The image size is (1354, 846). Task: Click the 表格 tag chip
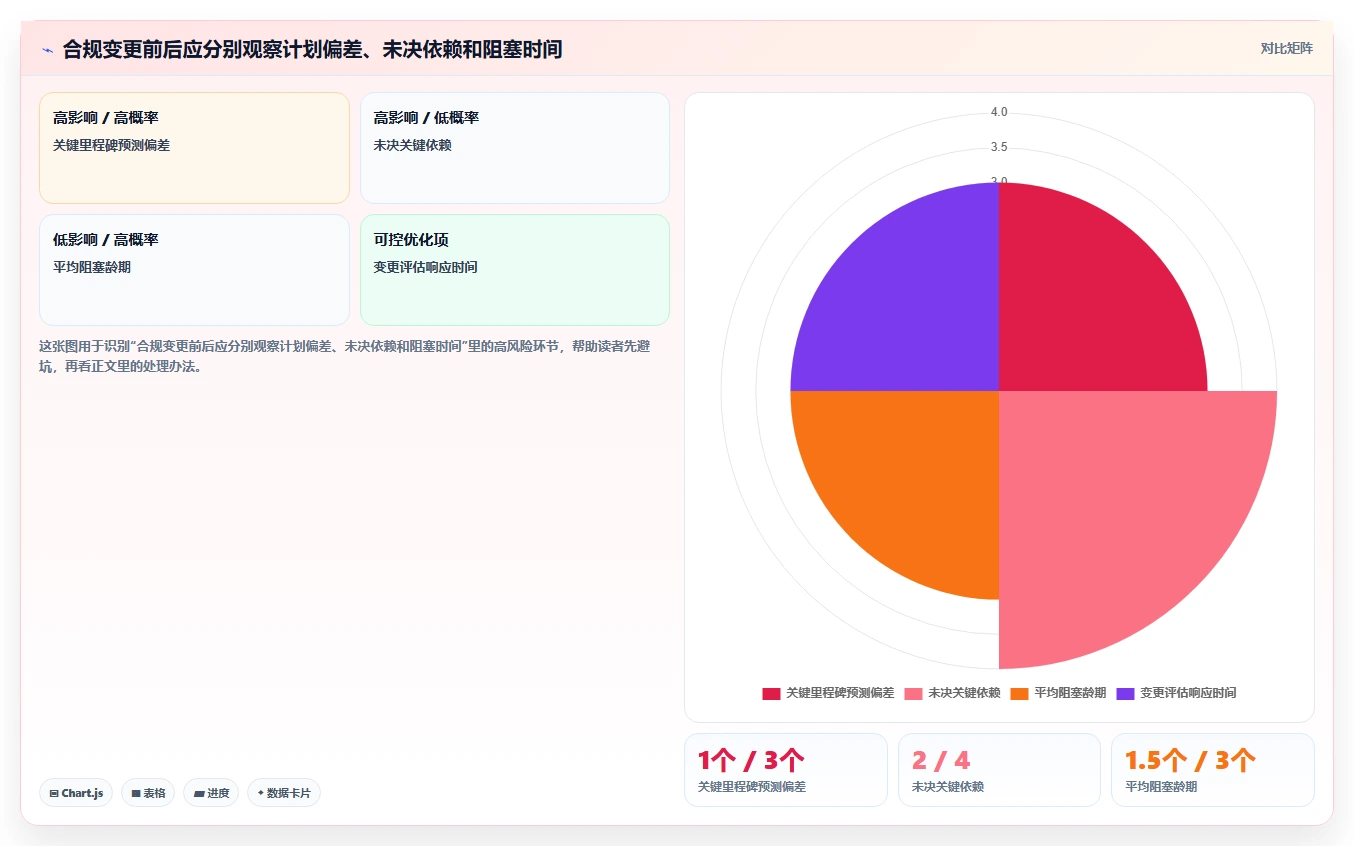pyautogui.click(x=148, y=793)
